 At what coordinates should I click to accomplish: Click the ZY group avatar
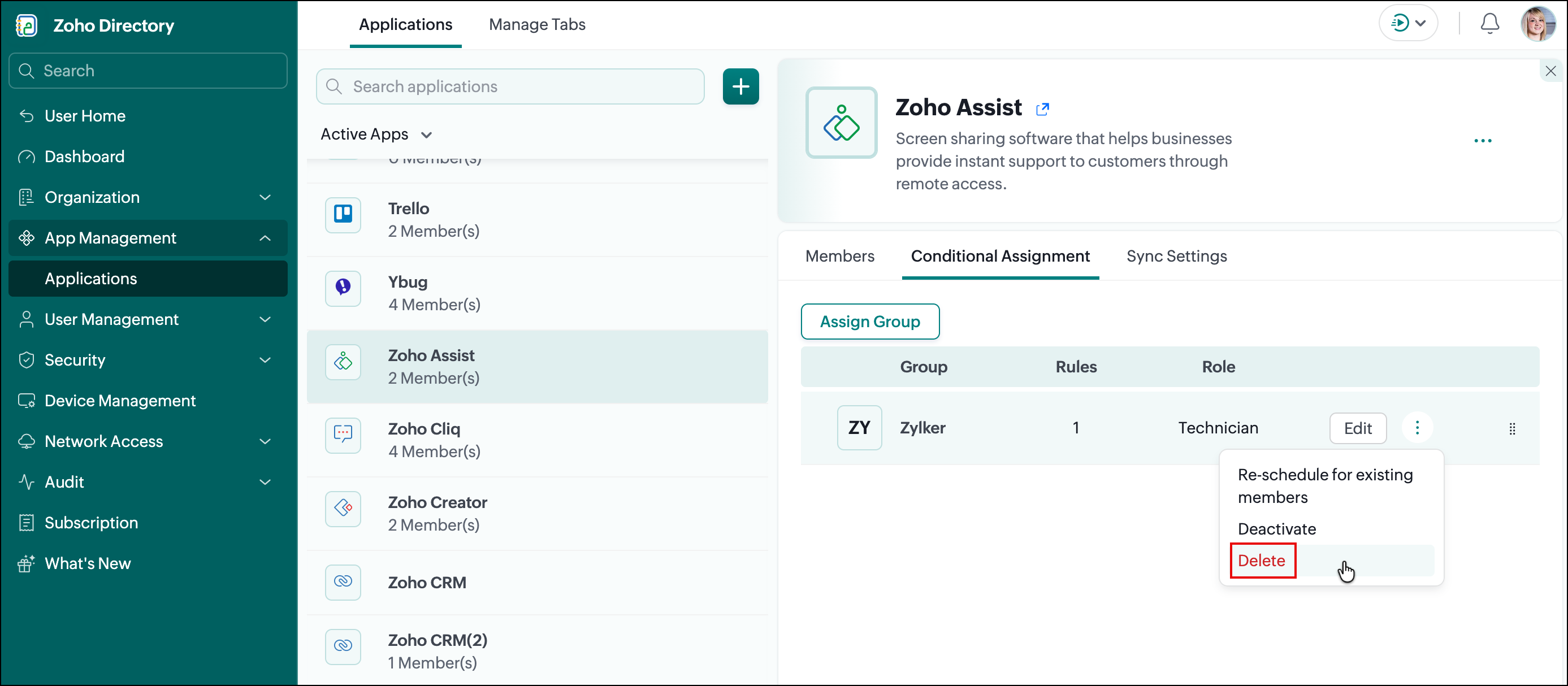pyautogui.click(x=859, y=428)
